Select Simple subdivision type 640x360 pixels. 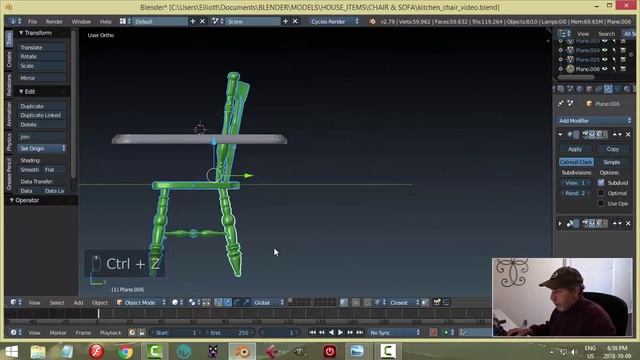pos(612,162)
